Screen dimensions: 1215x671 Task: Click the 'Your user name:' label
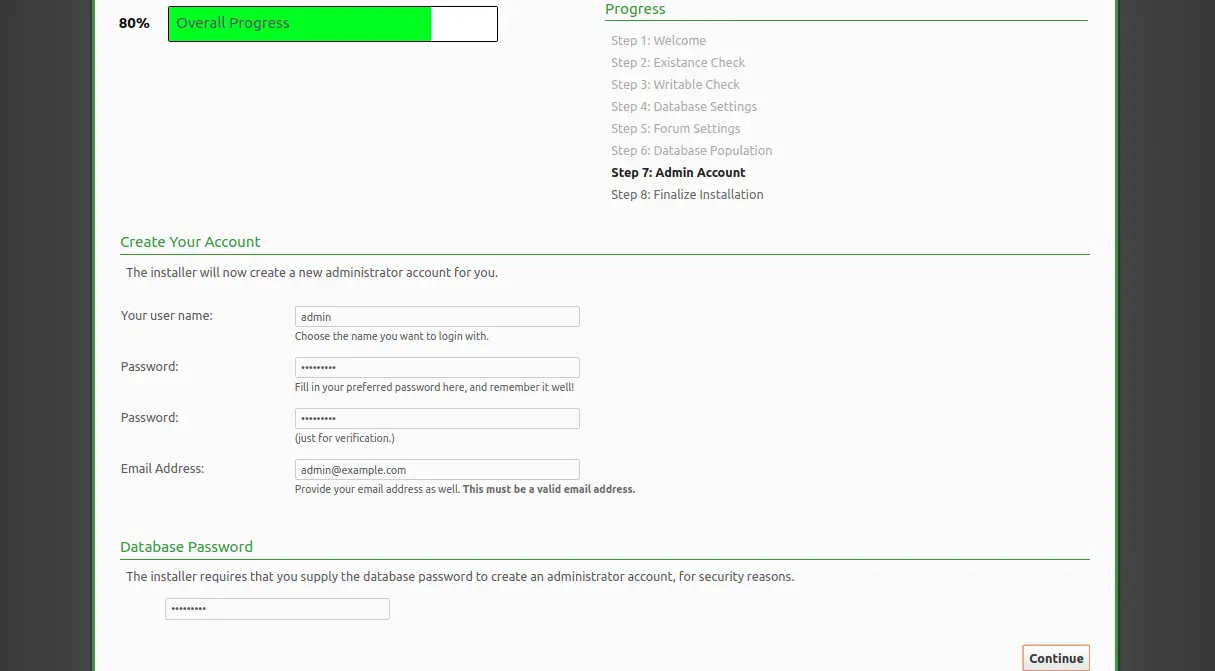[167, 315]
